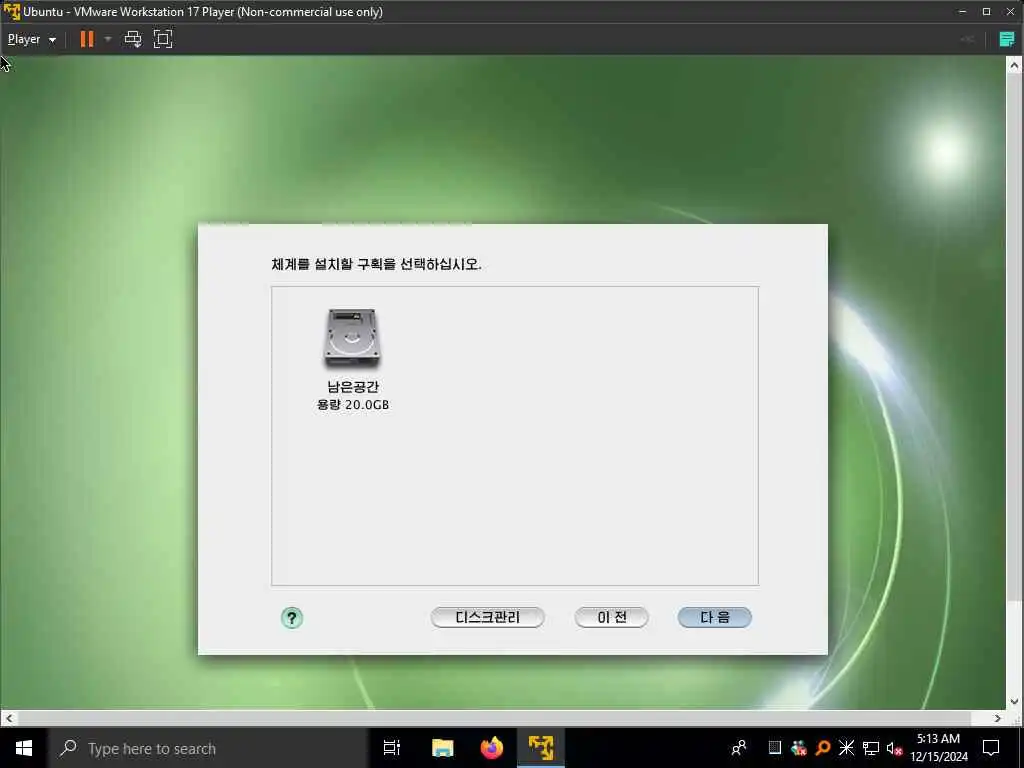Enter VMware full screen mode
This screenshot has width=1024, height=768.
[163, 39]
